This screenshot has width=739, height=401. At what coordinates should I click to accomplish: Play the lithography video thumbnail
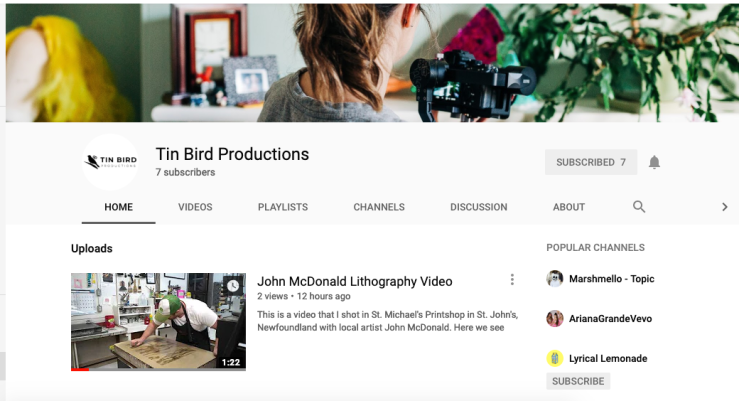click(158, 321)
